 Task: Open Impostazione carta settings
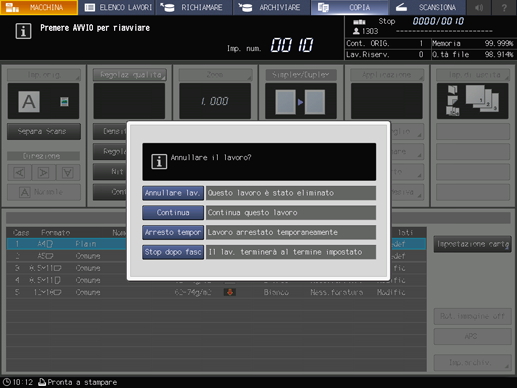click(x=472, y=244)
